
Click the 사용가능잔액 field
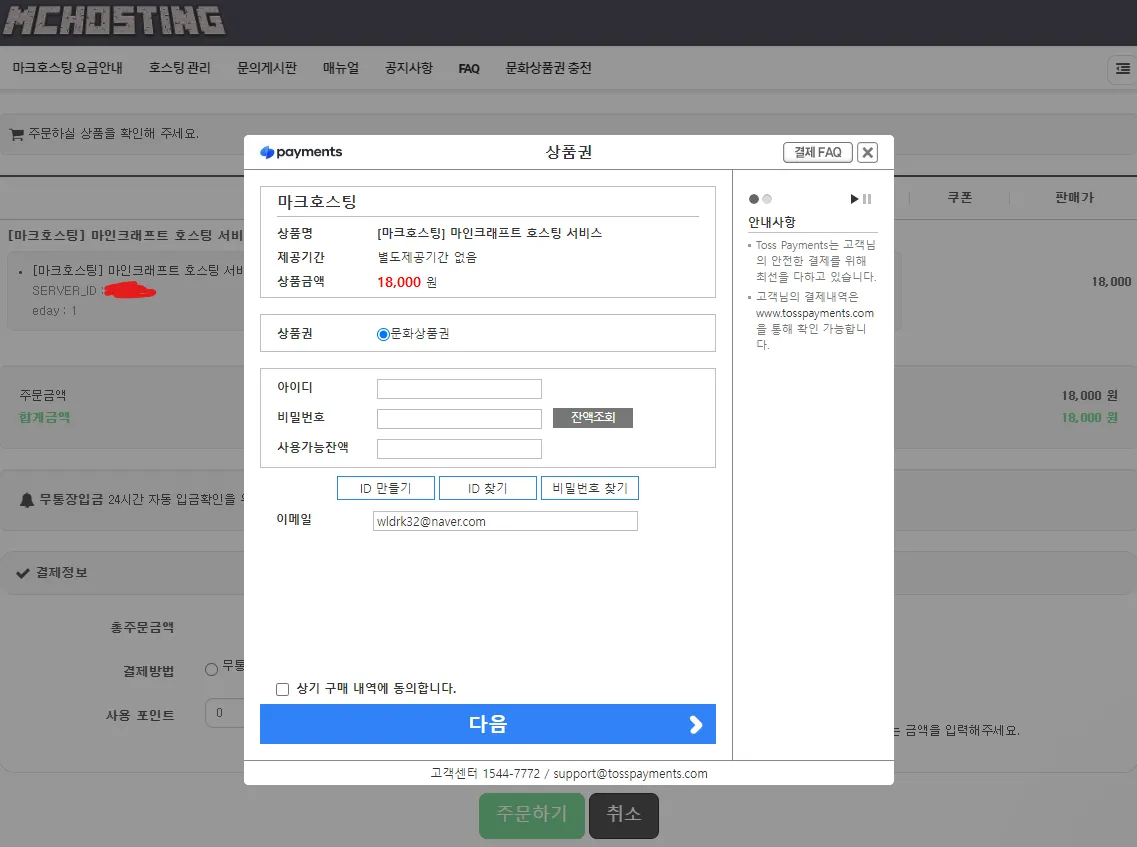[459, 449]
